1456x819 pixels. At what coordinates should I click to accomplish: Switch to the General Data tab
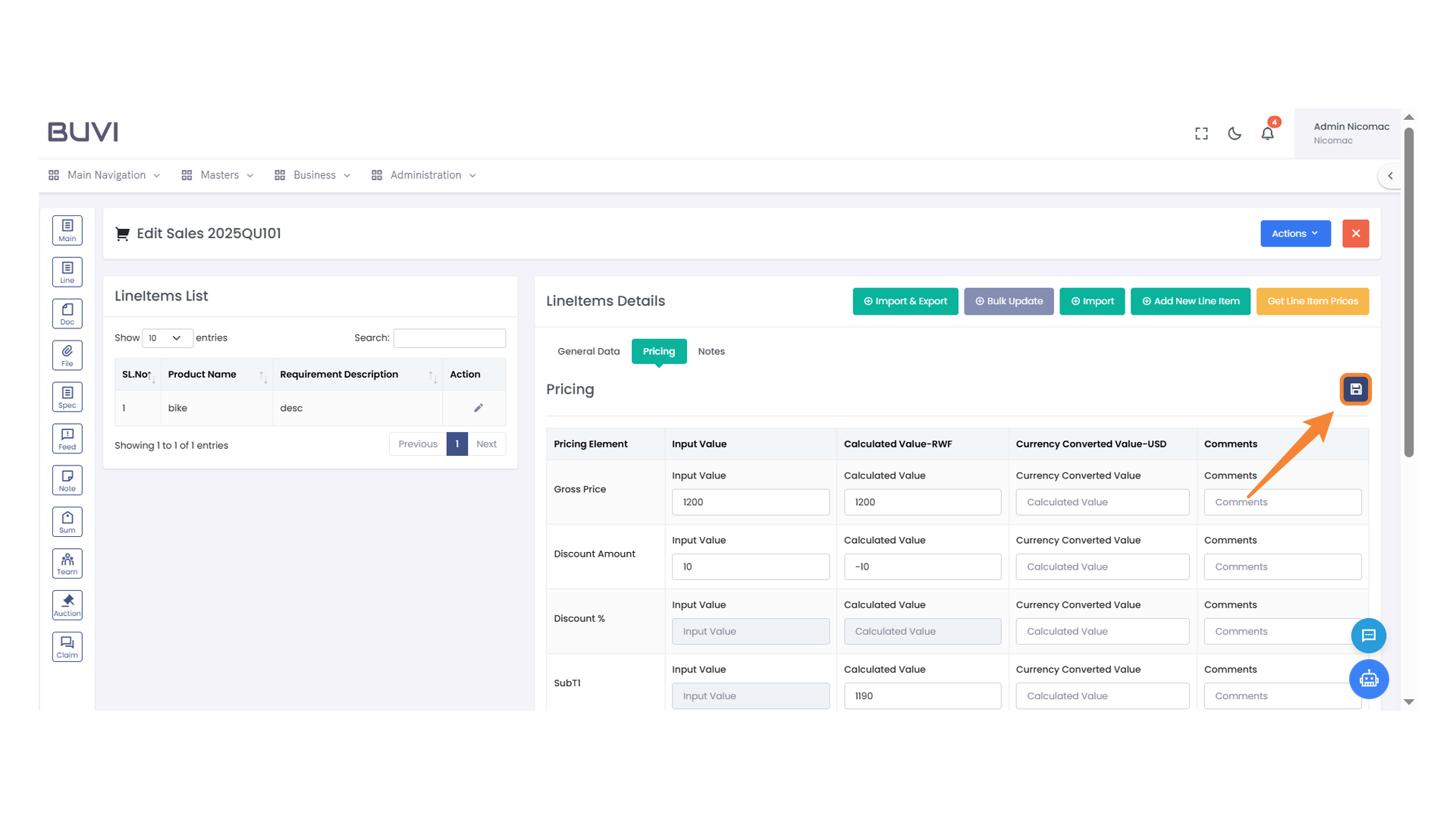click(x=588, y=352)
